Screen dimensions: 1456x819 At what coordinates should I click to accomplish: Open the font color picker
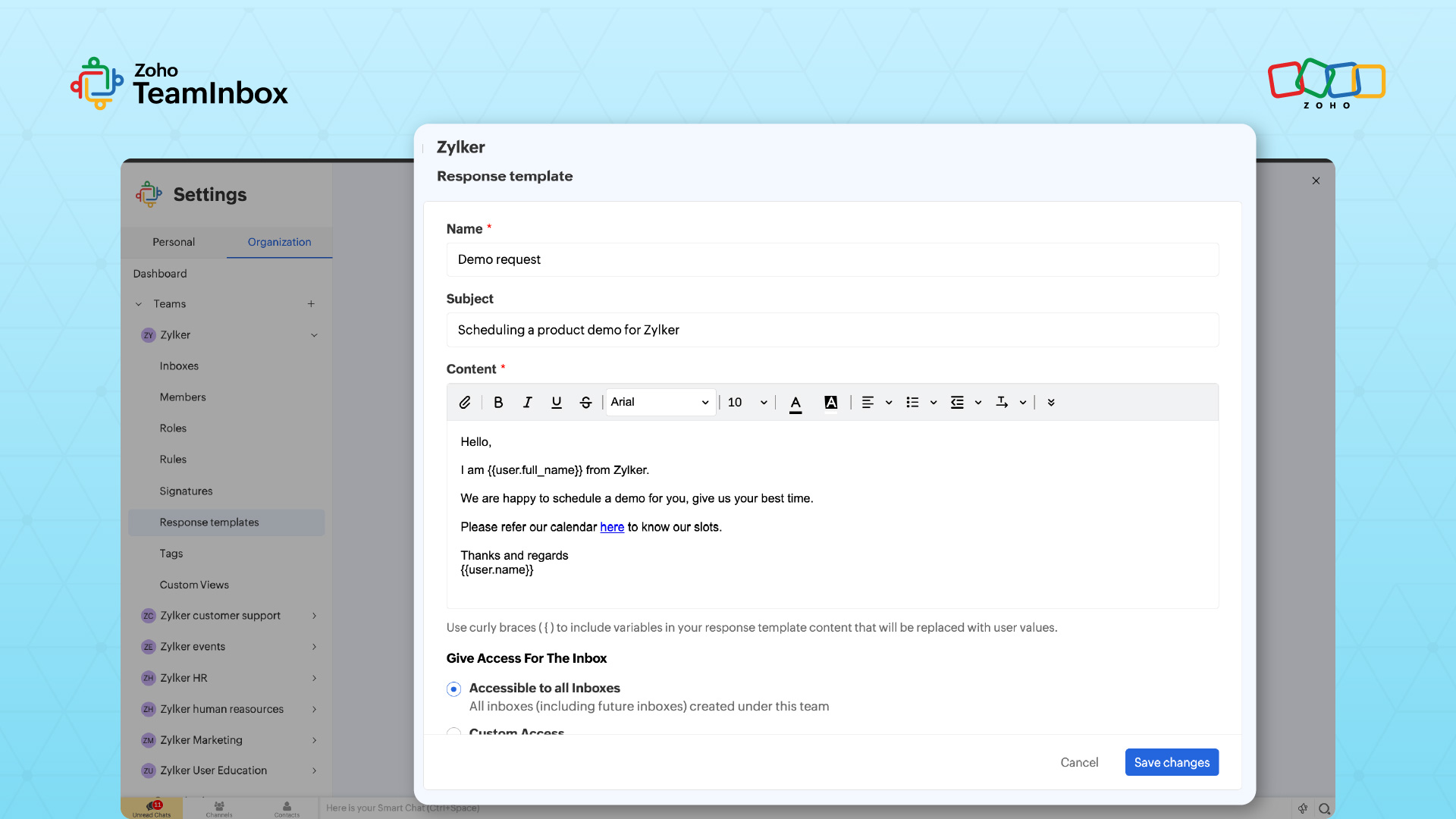click(795, 403)
